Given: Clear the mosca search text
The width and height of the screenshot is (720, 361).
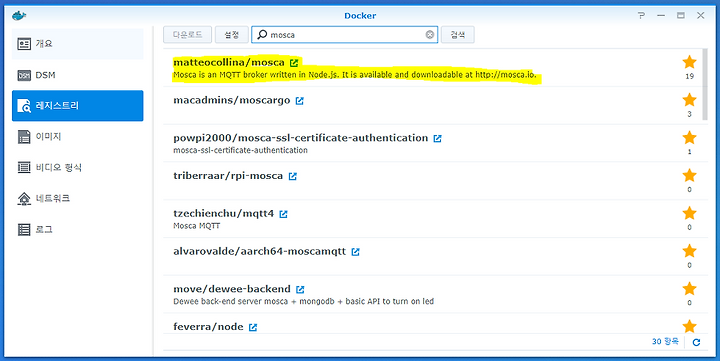Looking at the screenshot, I should tap(430, 35).
